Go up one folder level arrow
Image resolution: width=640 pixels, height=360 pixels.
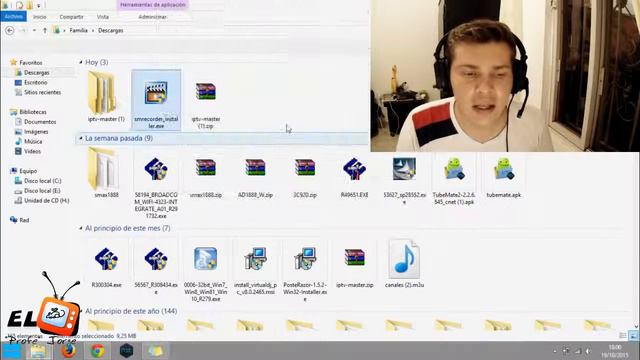click(x=44, y=31)
